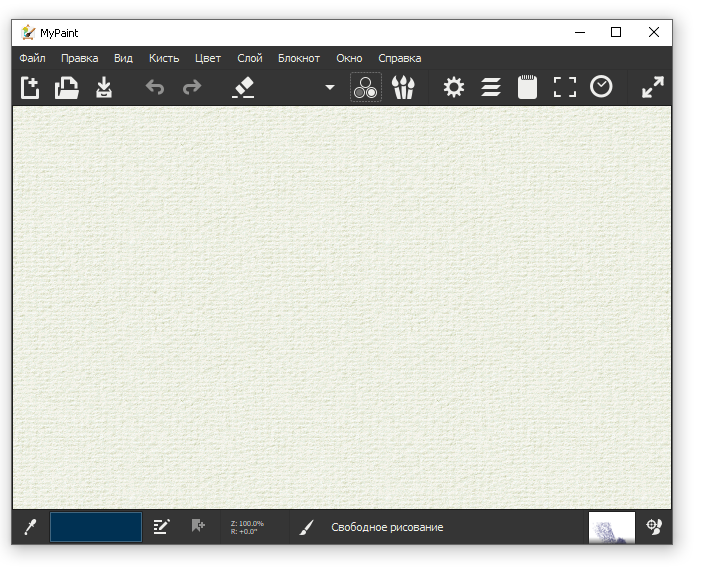The height and width of the screenshot is (581, 708).
Task: Open the brush and color history clock icon
Action: 601,87
